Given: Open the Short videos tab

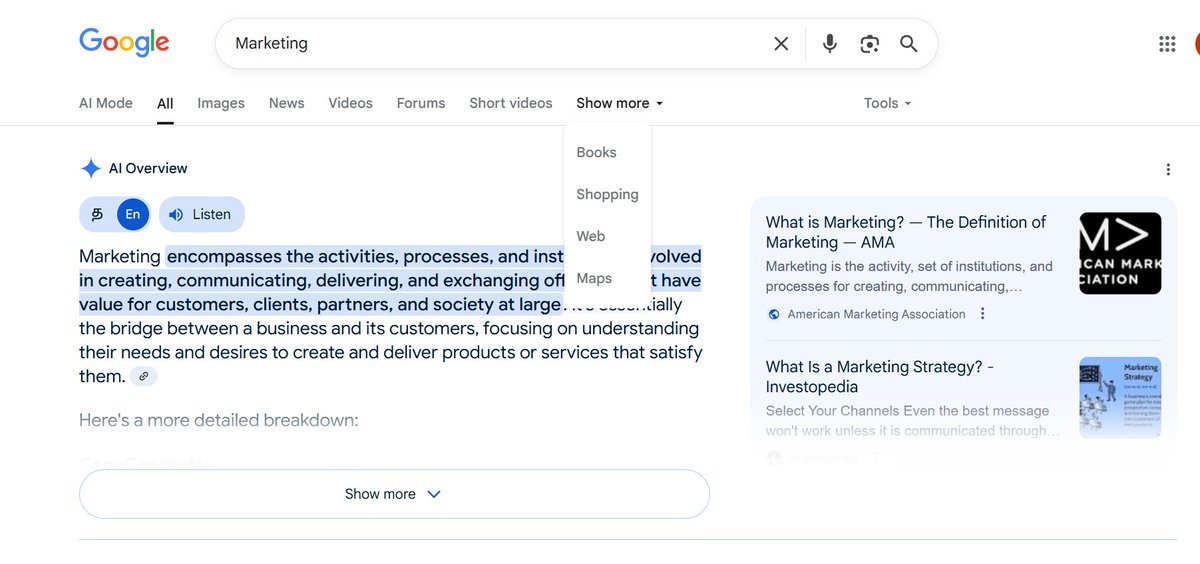Looking at the screenshot, I should pos(511,103).
